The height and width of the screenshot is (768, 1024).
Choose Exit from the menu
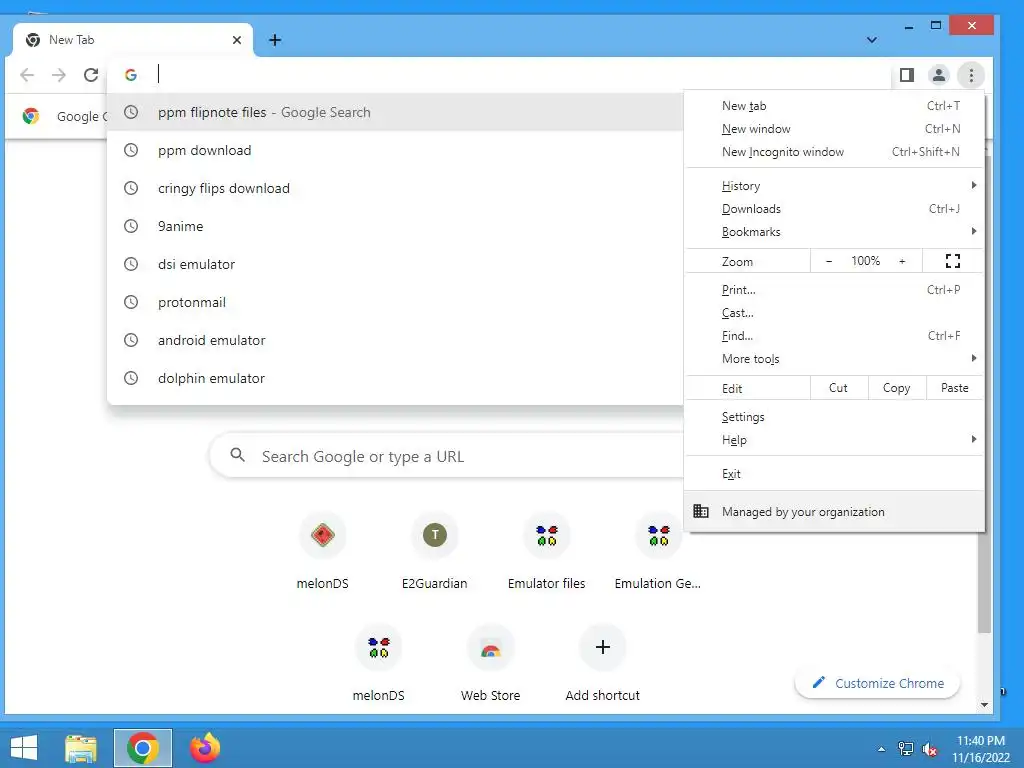(835, 474)
